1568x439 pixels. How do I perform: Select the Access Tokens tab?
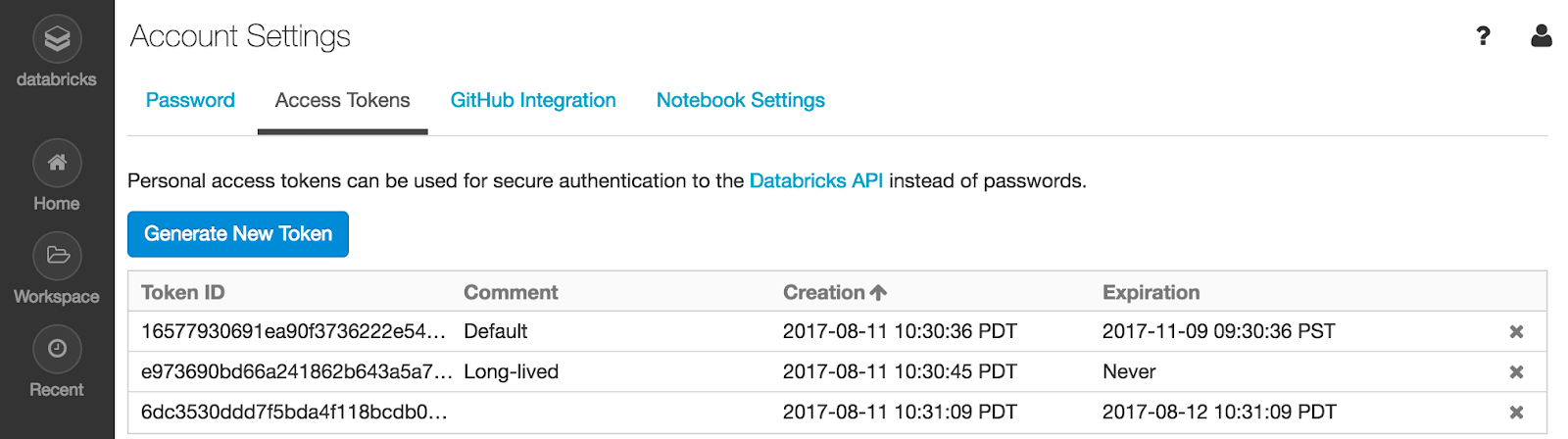342,100
